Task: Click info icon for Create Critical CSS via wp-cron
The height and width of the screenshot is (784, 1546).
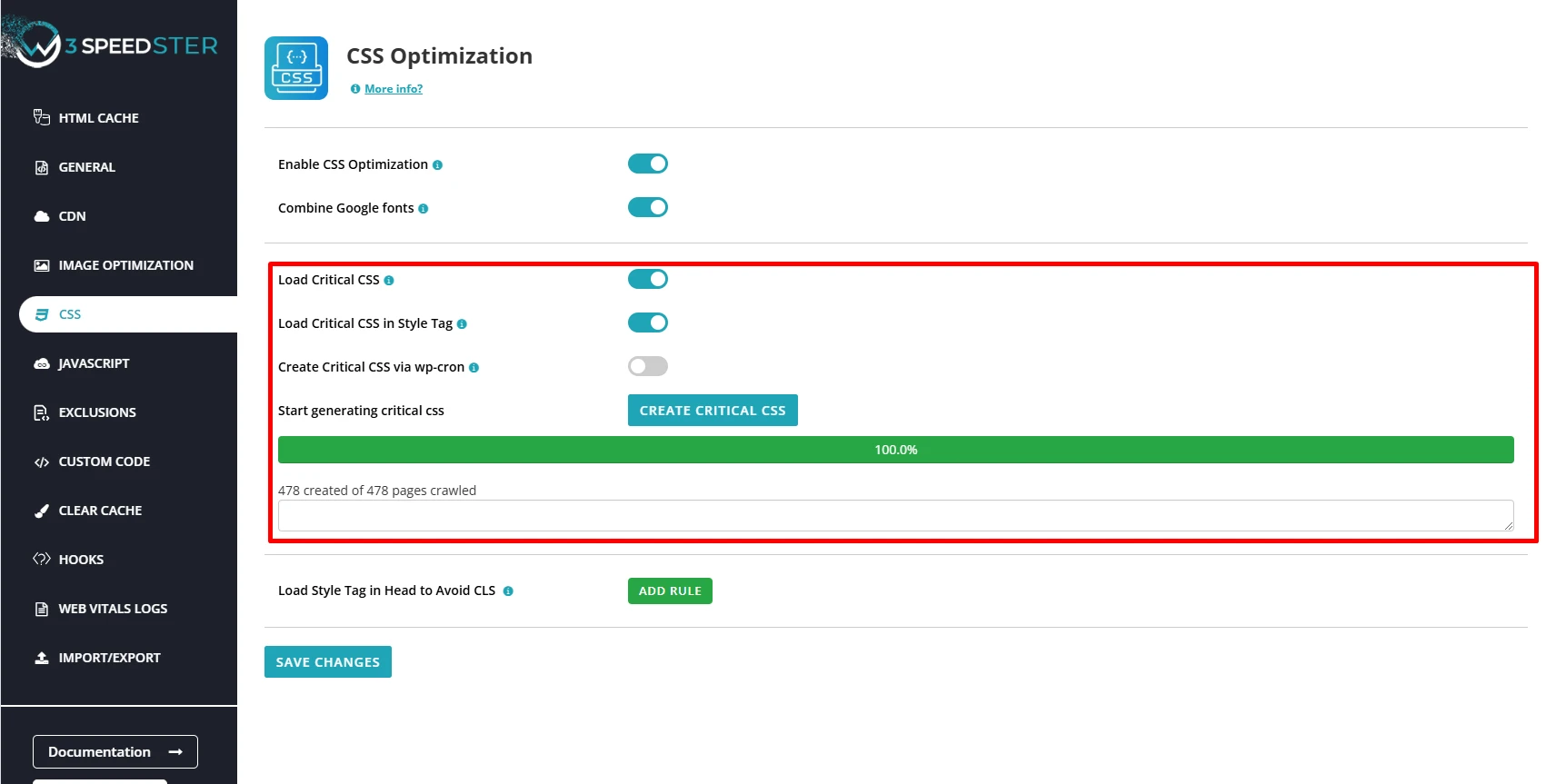Action: click(474, 368)
